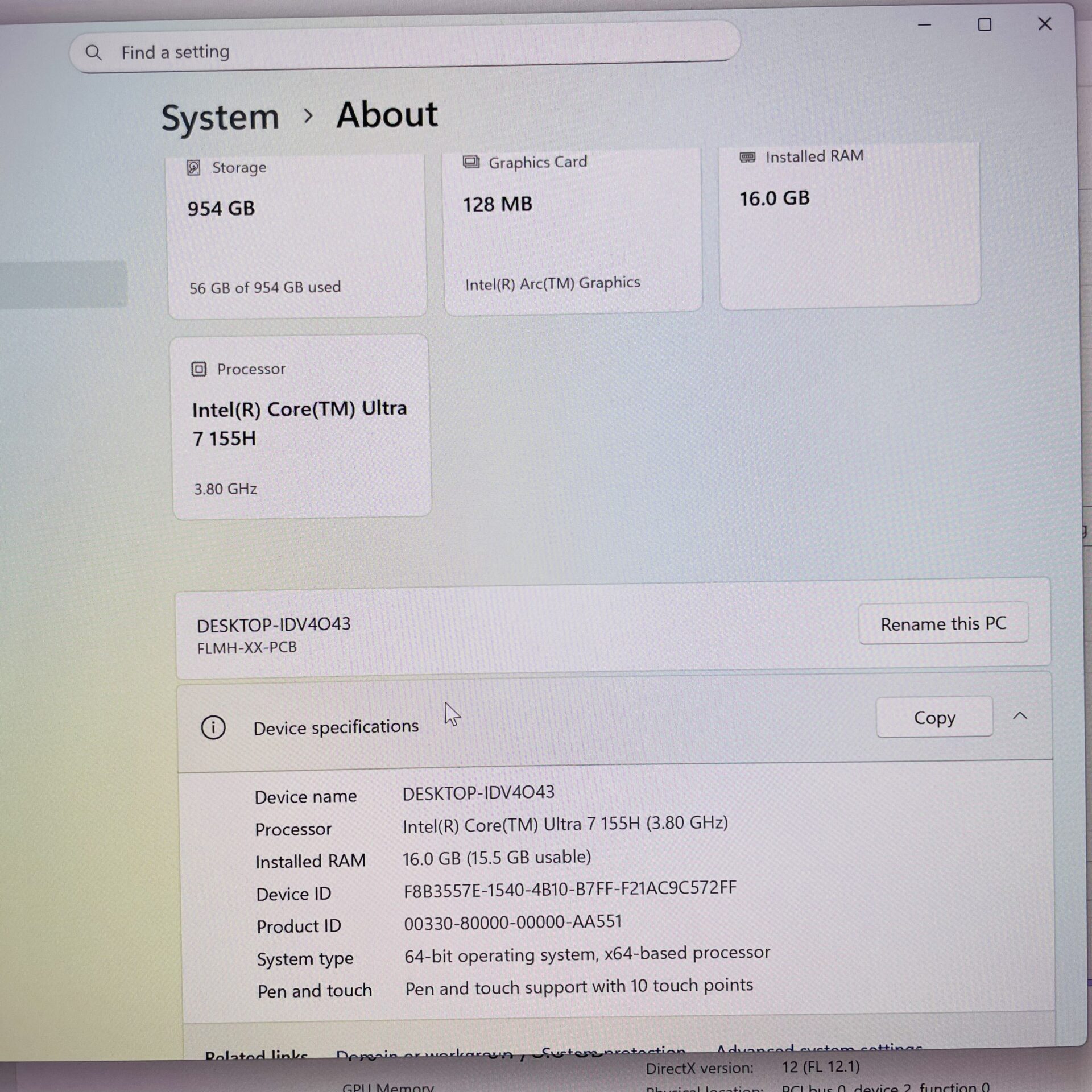Click the Storage disk icon

pyautogui.click(x=193, y=168)
